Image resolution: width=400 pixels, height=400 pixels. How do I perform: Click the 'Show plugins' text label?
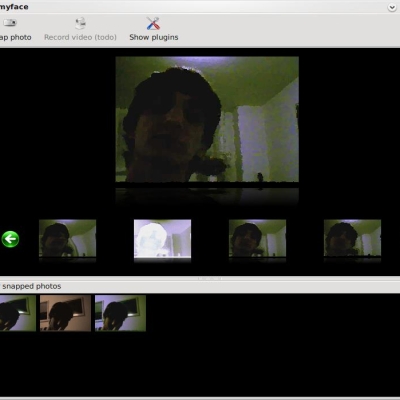point(154,37)
